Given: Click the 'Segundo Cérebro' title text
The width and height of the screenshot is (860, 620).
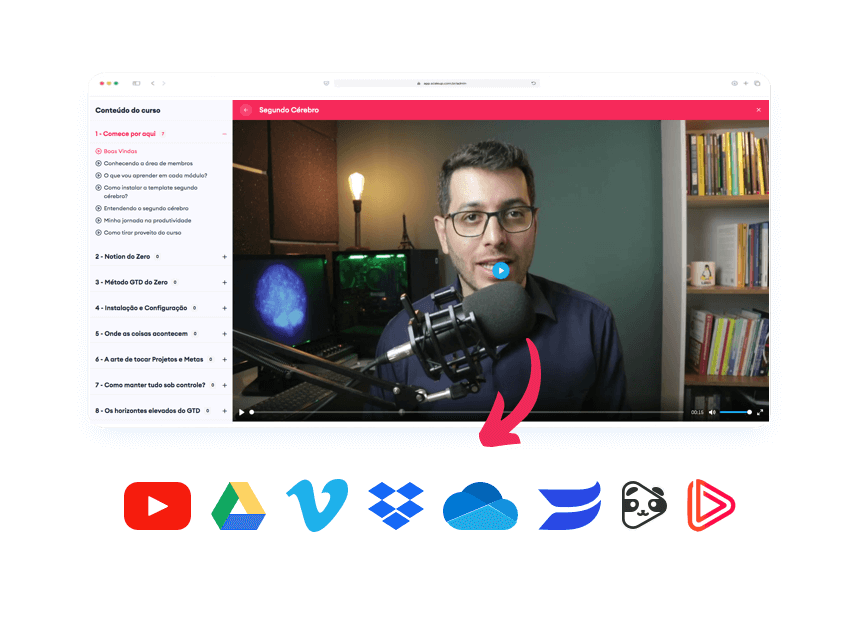Looking at the screenshot, I should click(x=289, y=110).
